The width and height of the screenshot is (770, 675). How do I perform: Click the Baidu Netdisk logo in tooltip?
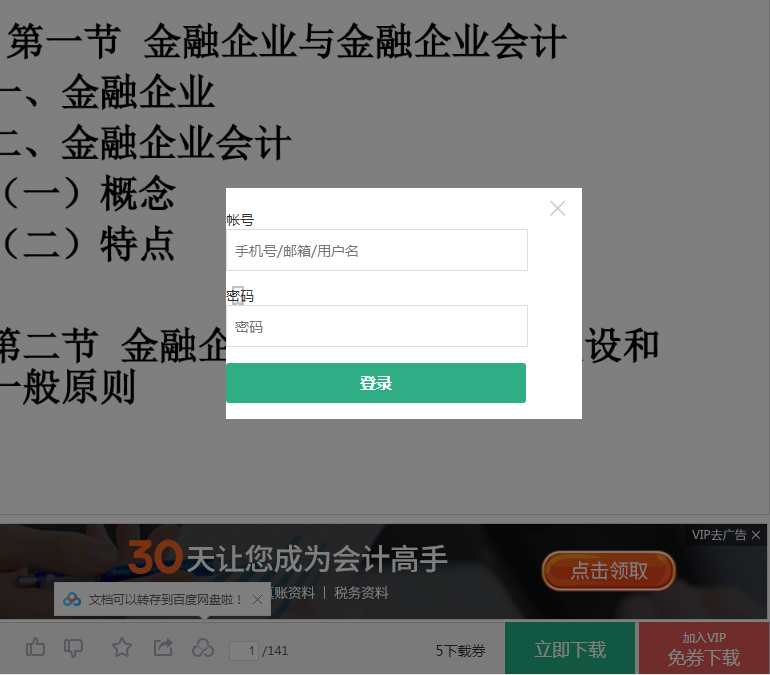72,599
